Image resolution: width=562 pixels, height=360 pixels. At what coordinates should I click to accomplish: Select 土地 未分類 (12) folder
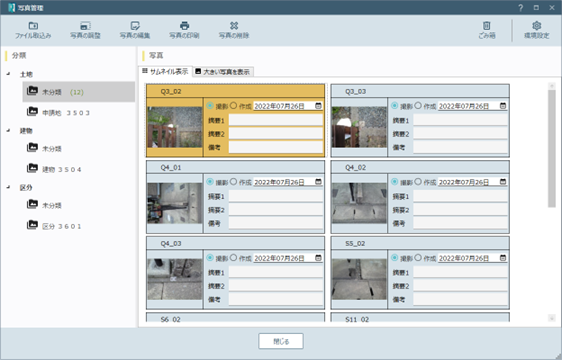click(79, 92)
